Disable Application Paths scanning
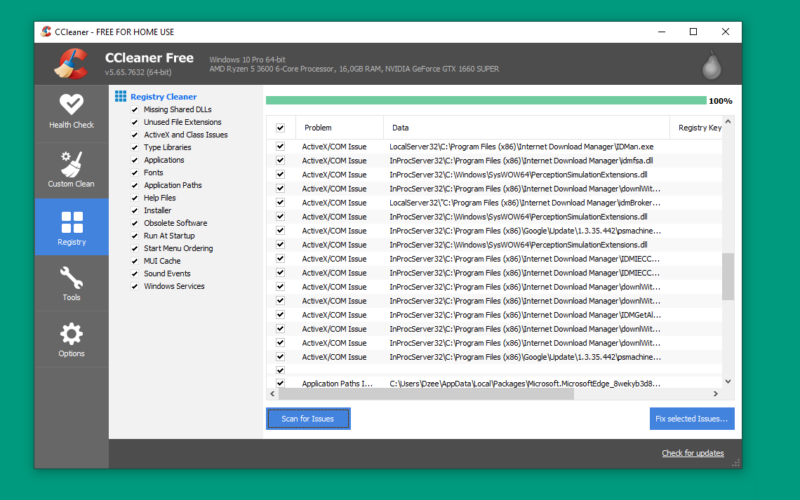 135,186
